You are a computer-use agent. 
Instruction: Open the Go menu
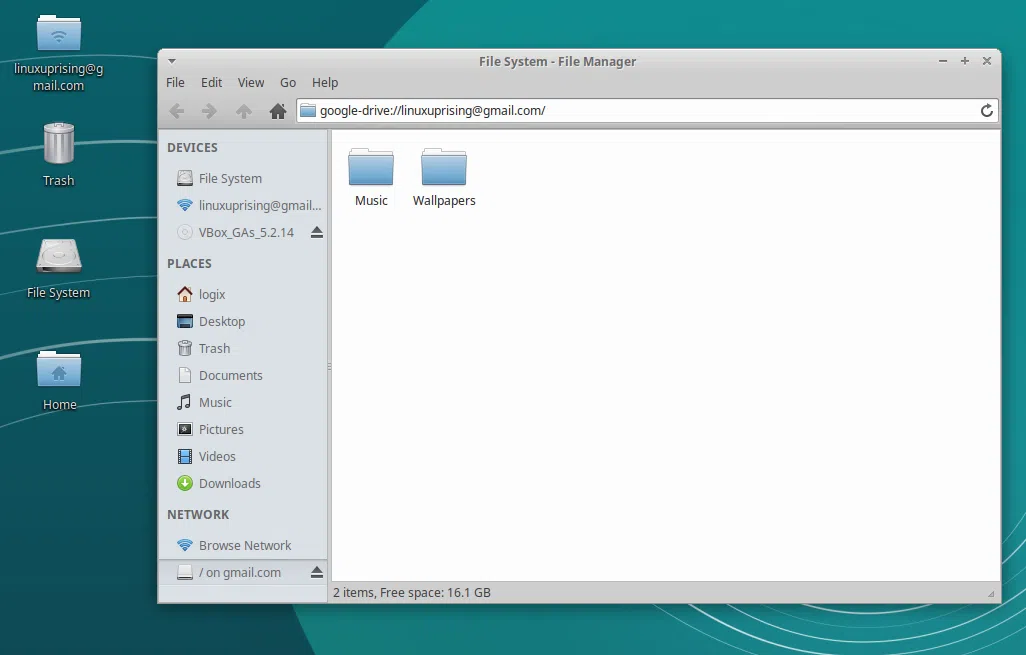[288, 82]
